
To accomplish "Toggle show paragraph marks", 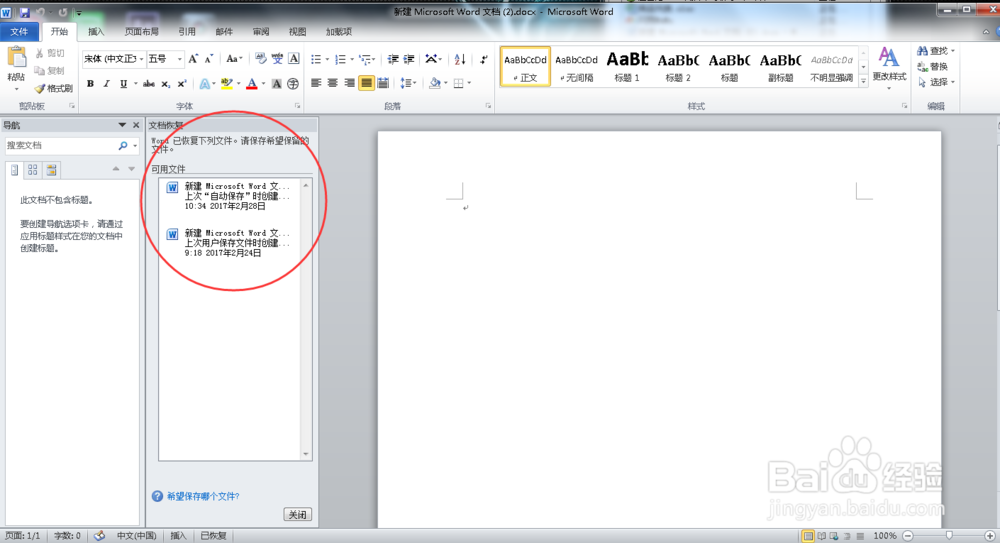I will [x=483, y=59].
